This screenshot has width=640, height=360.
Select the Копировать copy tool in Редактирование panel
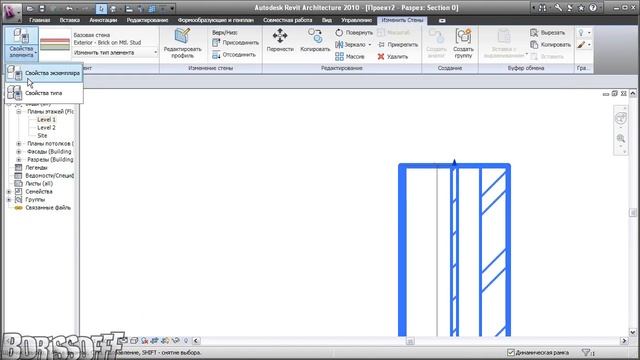coord(315,40)
